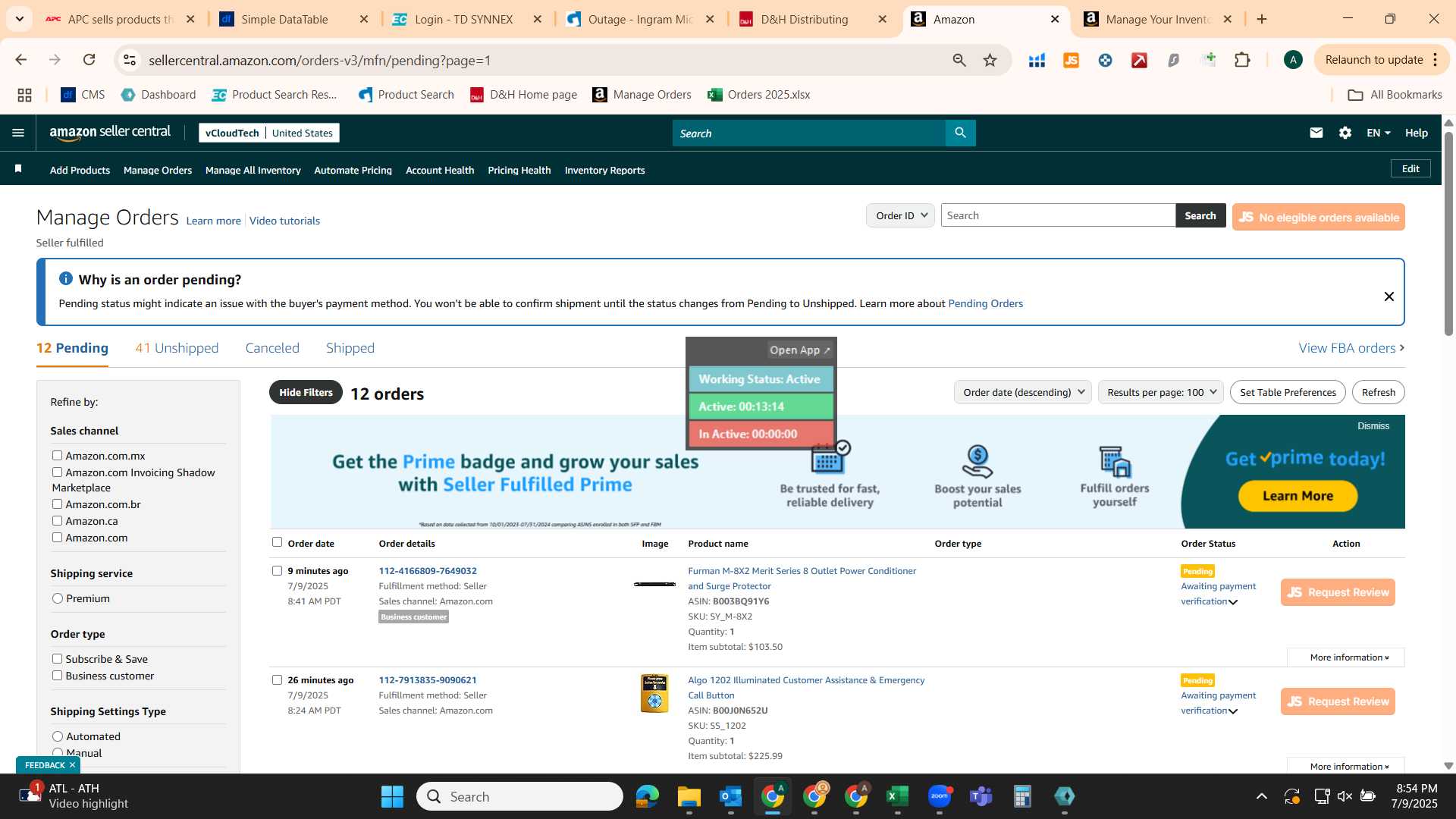Open Chrome extensions puzzle icon
The image size is (1456, 819).
[x=1242, y=60]
